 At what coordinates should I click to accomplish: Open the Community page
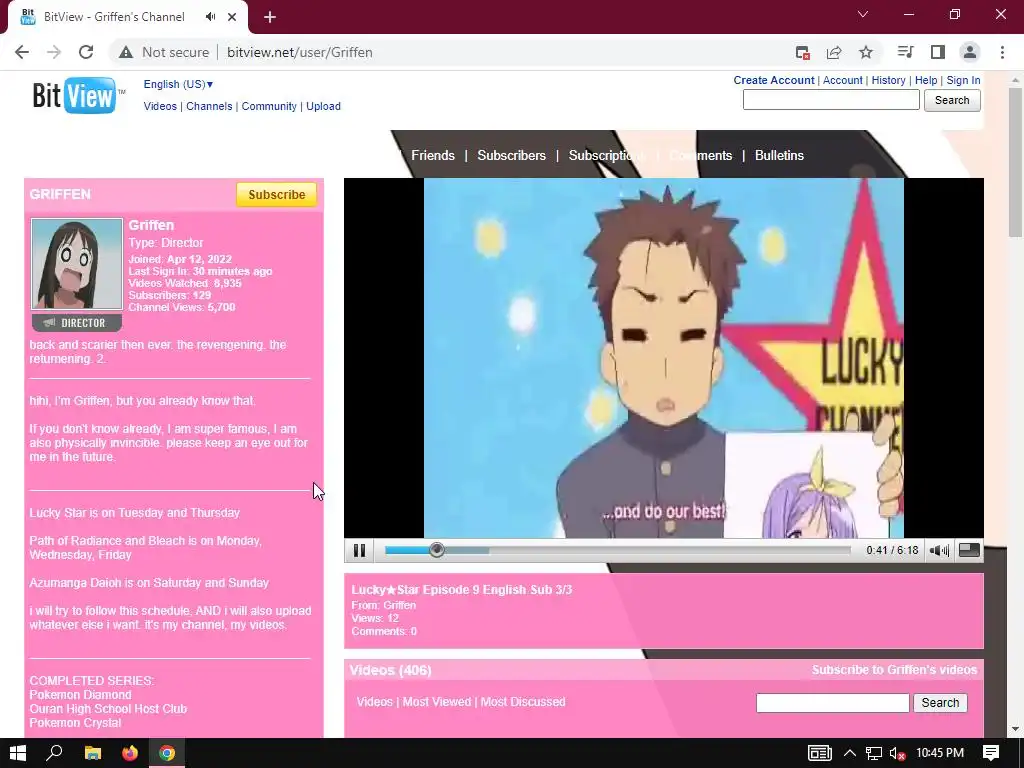pos(269,106)
